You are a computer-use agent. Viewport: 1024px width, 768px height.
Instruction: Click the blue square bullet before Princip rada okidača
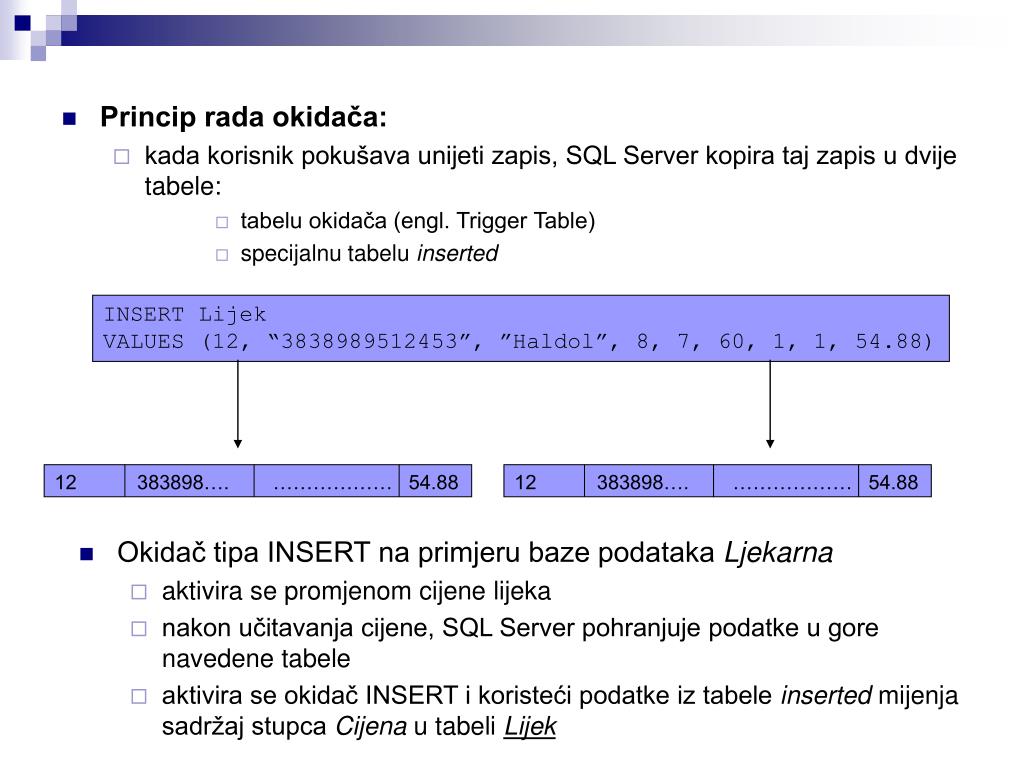pyautogui.click(x=69, y=119)
